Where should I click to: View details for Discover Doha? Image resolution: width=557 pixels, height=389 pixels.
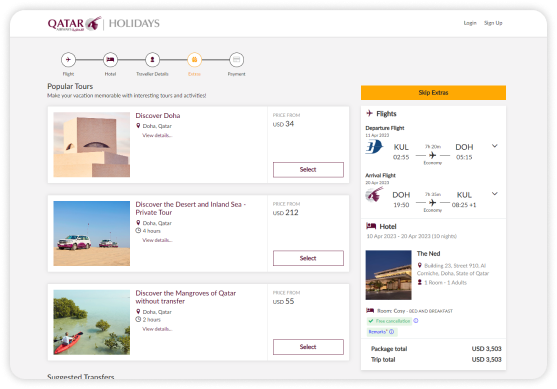click(x=157, y=135)
